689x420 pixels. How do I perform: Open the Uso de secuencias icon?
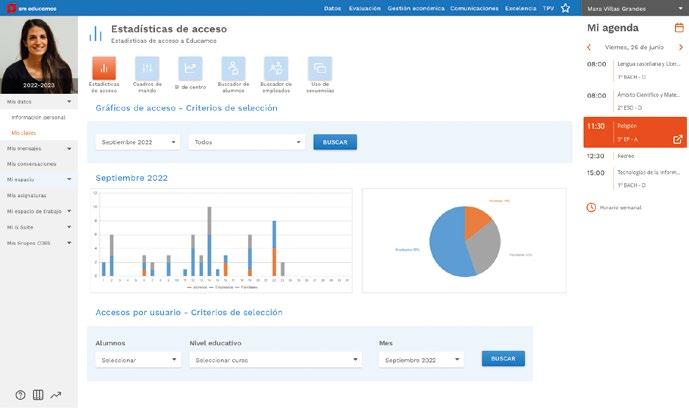[x=320, y=68]
